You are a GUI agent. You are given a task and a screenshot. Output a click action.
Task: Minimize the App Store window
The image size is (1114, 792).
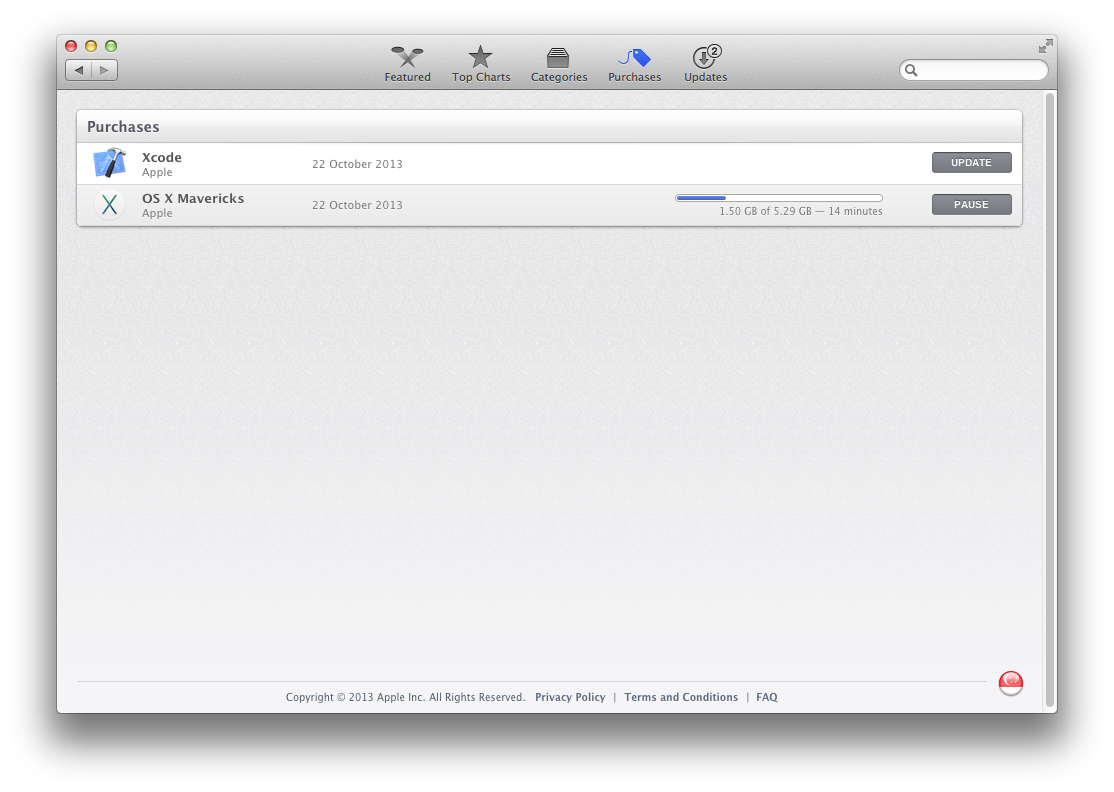tap(91, 46)
